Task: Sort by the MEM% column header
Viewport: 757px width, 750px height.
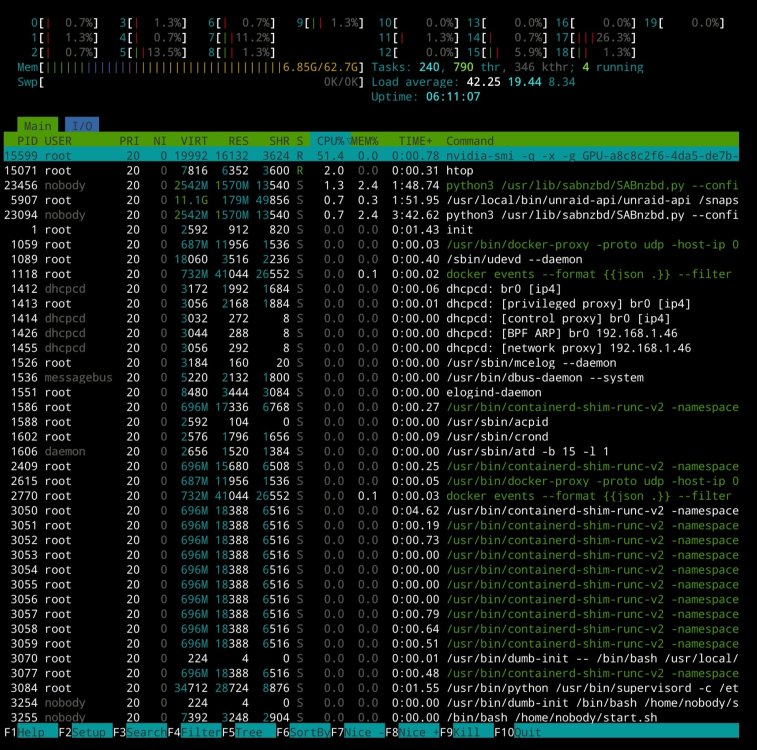Action: tap(364, 141)
